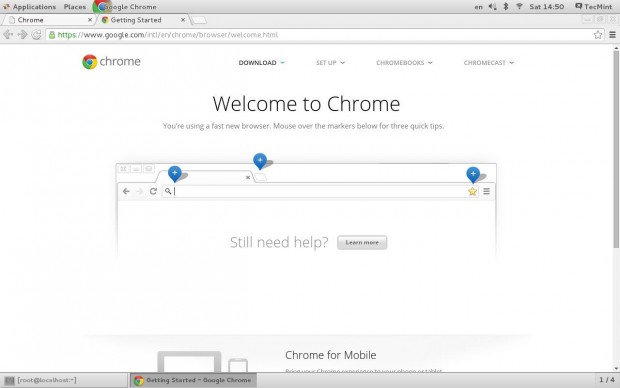
Task: Close the Chrome tab
Action: pos(90,20)
